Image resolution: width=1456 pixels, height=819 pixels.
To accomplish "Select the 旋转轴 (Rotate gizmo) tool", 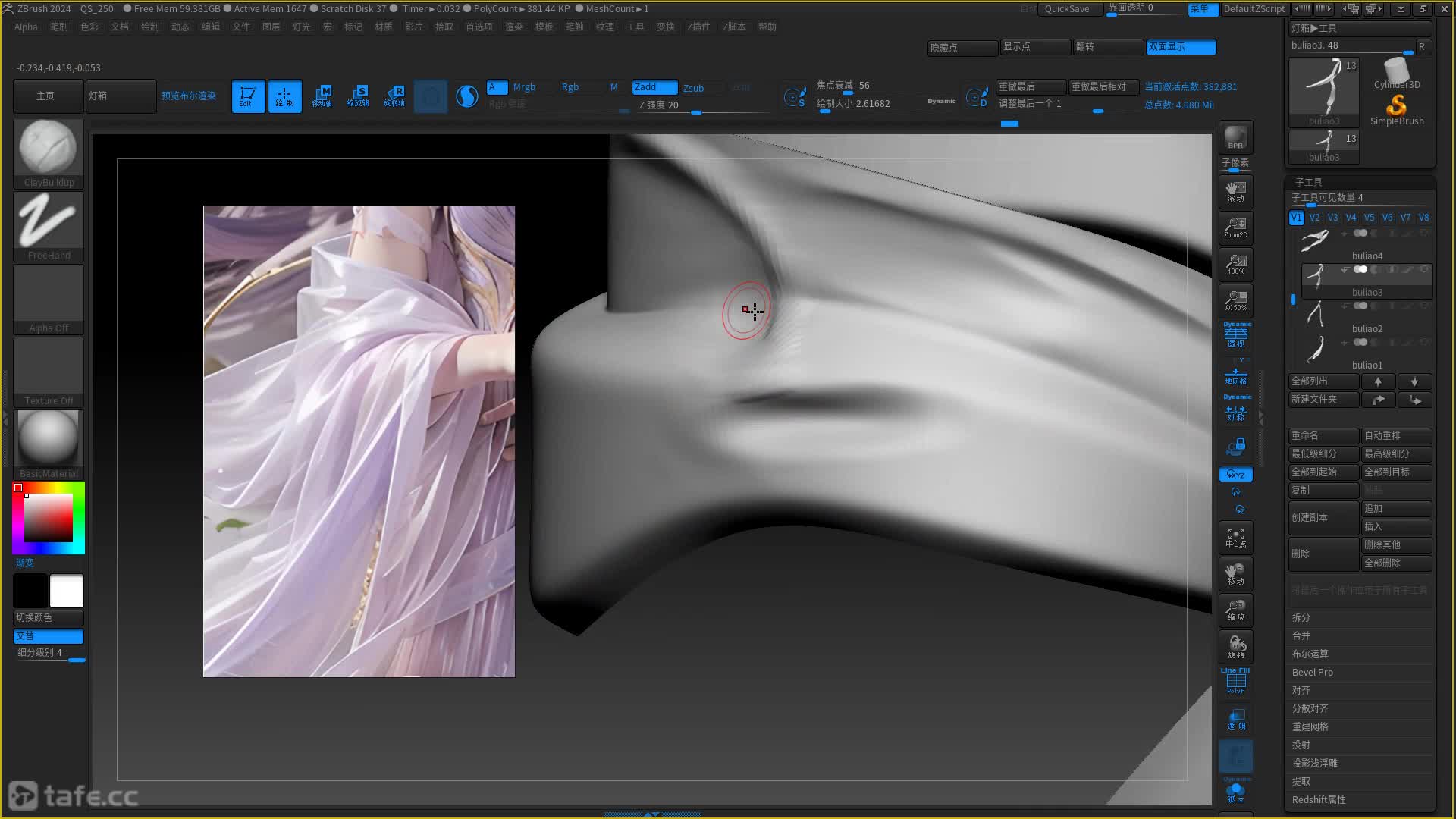I will point(394,96).
